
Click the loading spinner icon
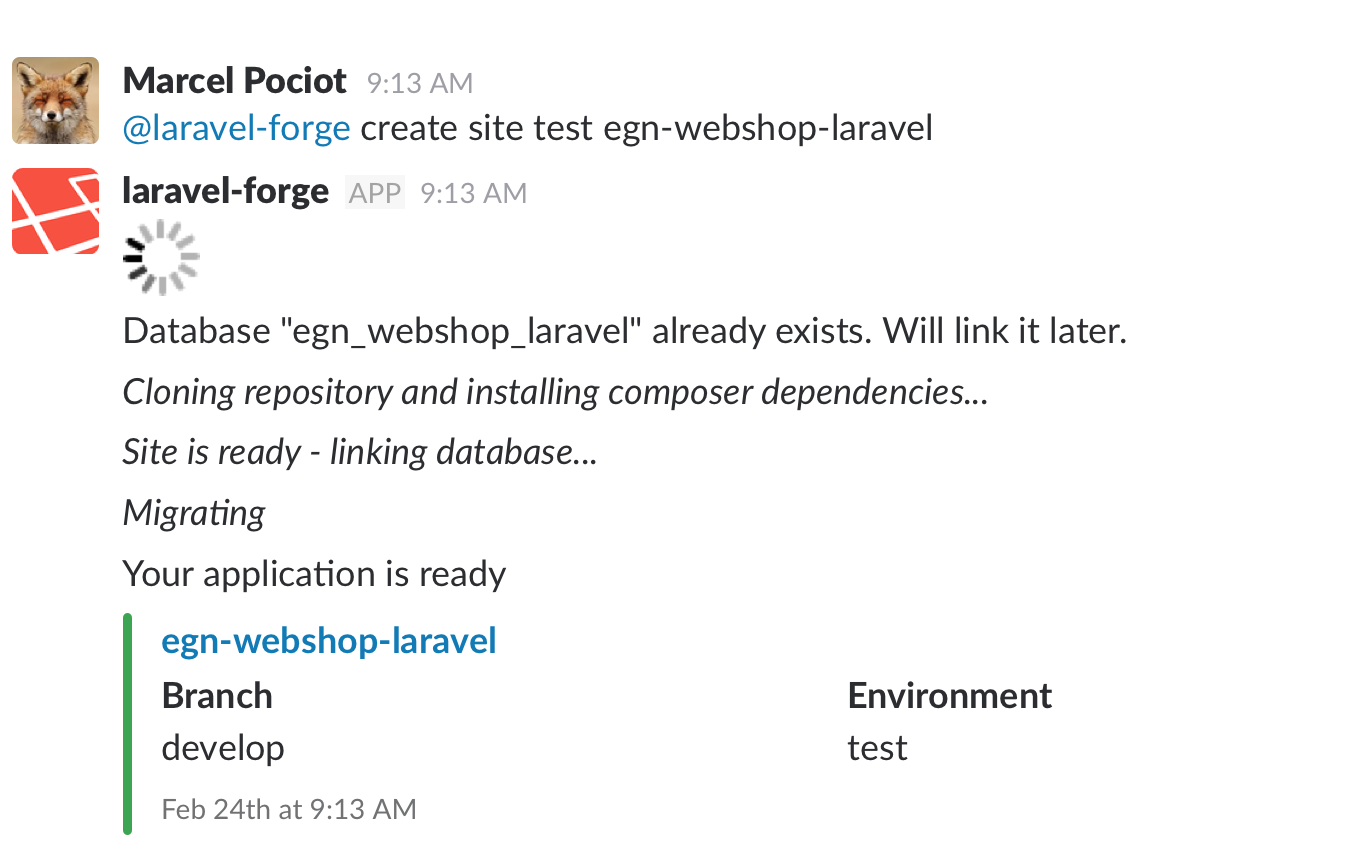pos(161,258)
